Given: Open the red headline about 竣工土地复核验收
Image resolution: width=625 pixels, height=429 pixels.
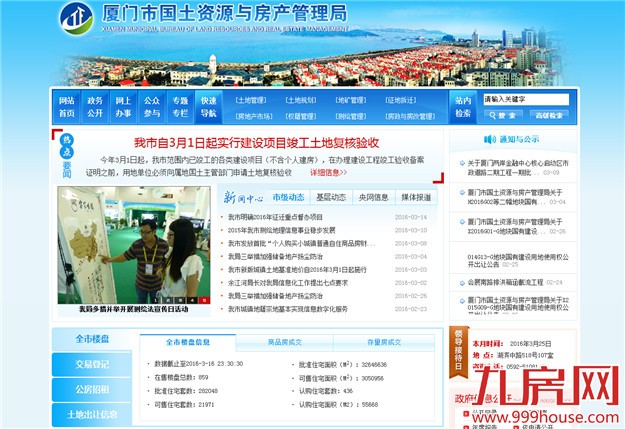Looking at the screenshot, I should point(256,143).
